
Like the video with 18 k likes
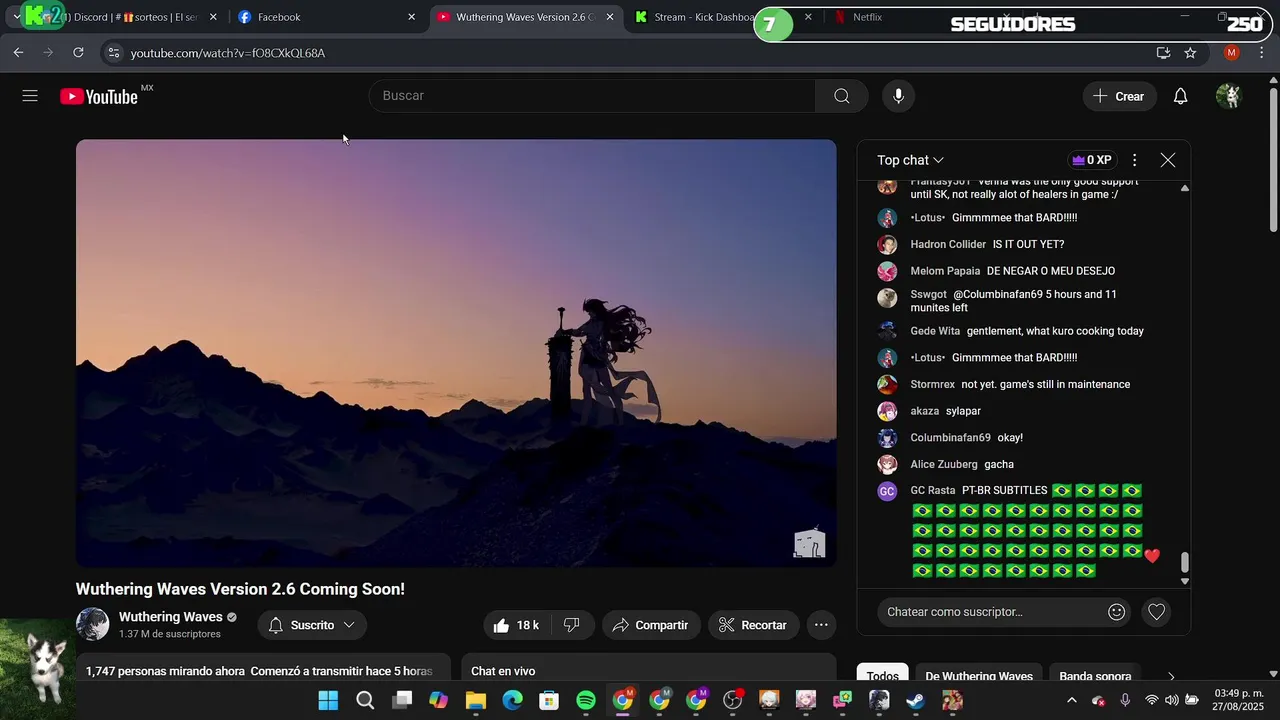point(517,625)
